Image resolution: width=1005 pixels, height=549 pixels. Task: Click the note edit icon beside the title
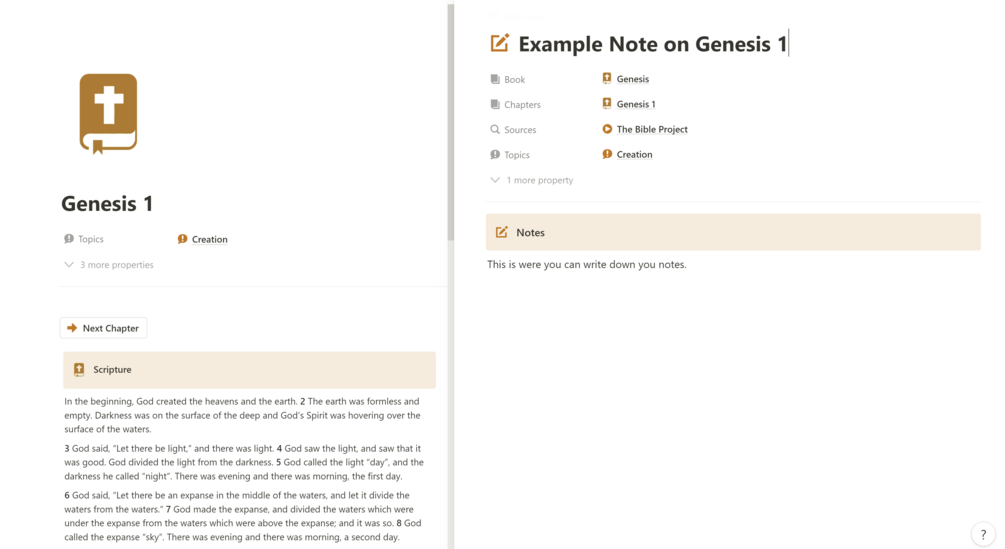pyautogui.click(x=500, y=43)
